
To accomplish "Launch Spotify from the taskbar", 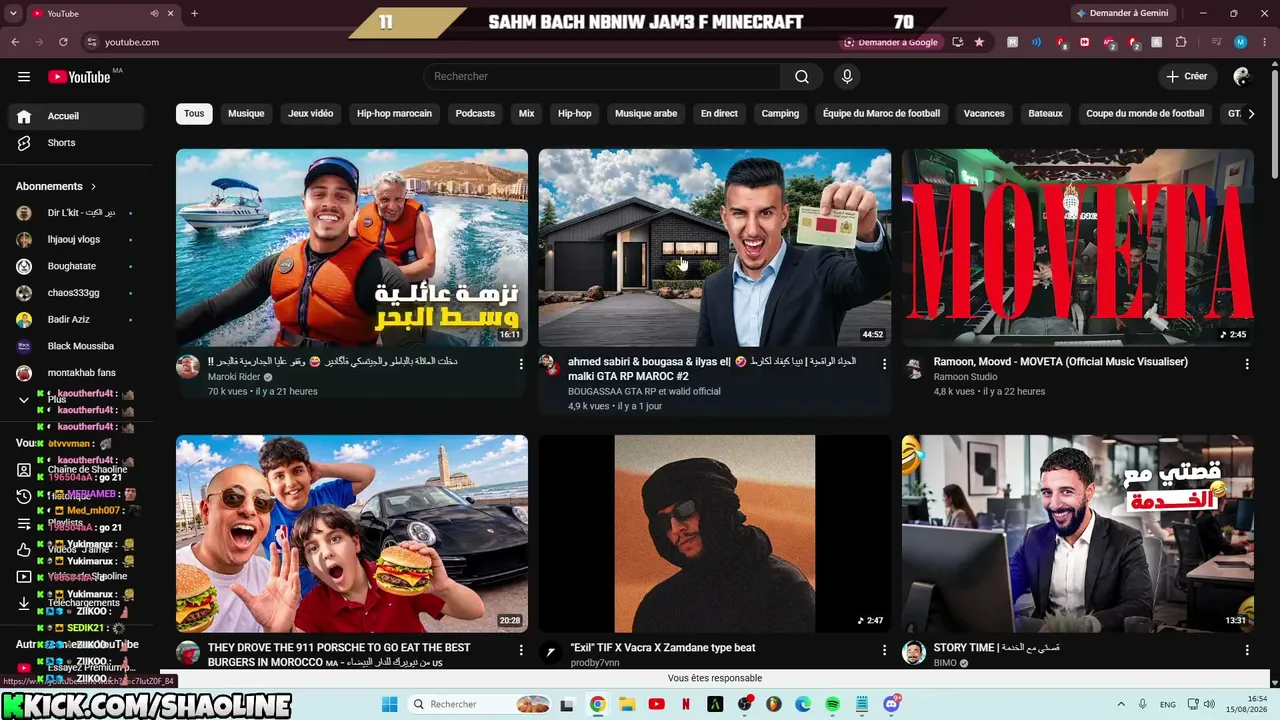I will point(833,704).
